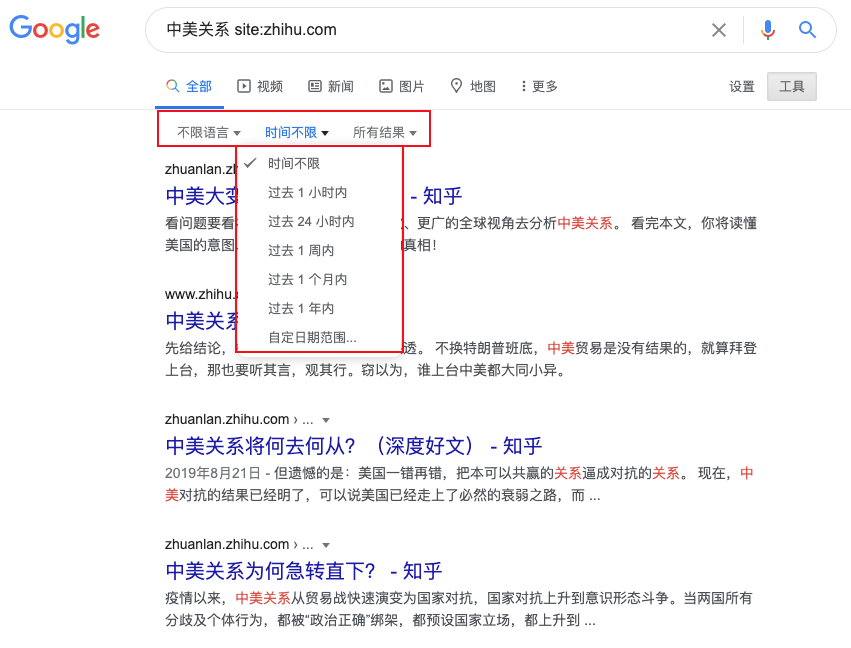The height and width of the screenshot is (648, 851).
Task: Click the Google logo
Action: click(55, 29)
